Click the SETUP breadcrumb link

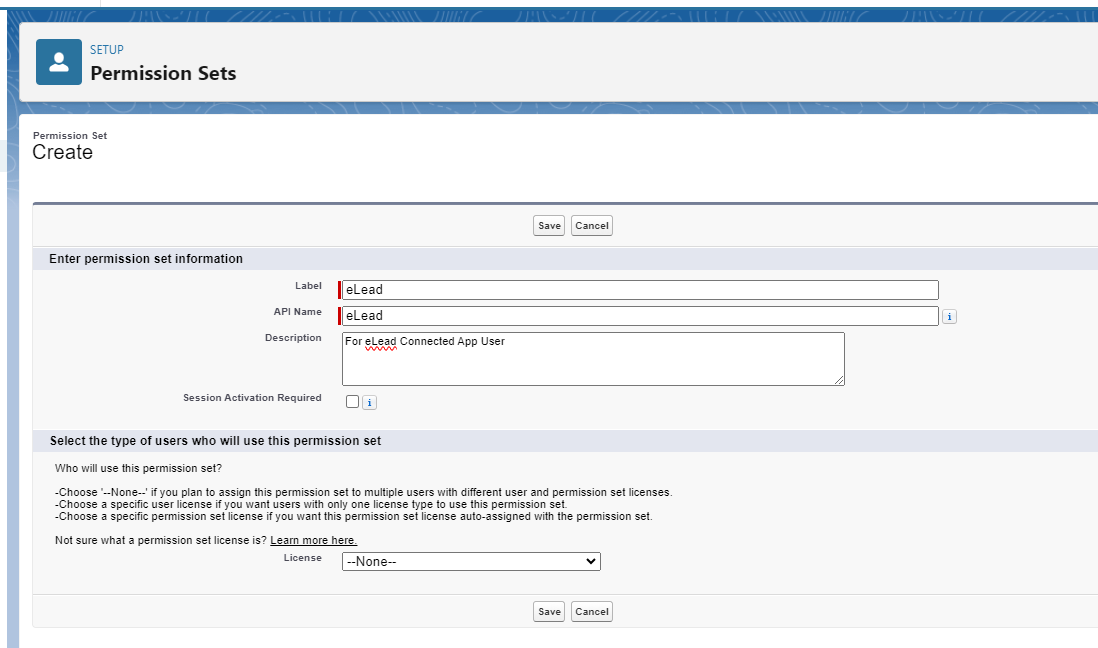[106, 49]
